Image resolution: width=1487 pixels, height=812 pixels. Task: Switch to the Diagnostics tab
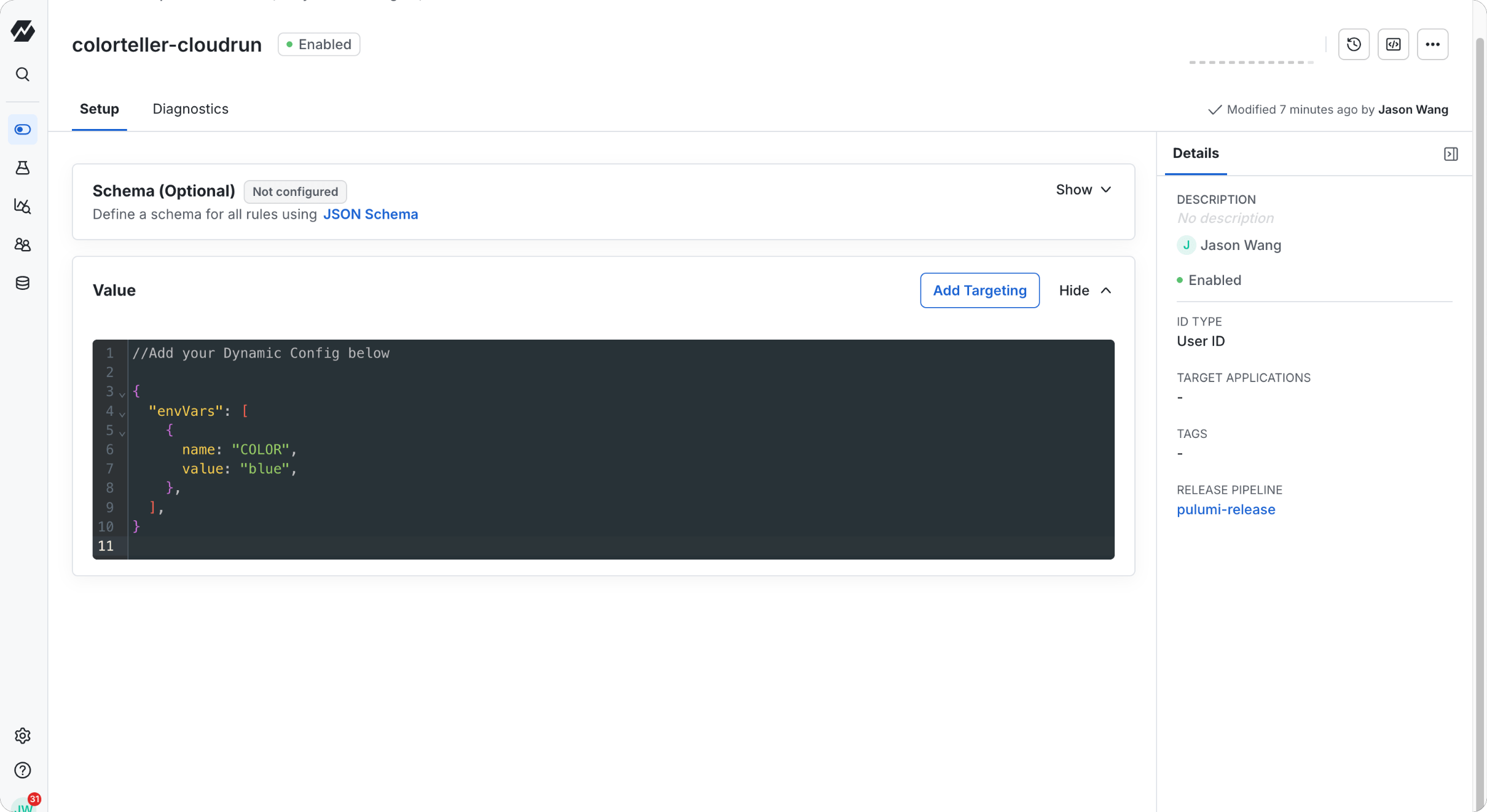pyautogui.click(x=190, y=109)
